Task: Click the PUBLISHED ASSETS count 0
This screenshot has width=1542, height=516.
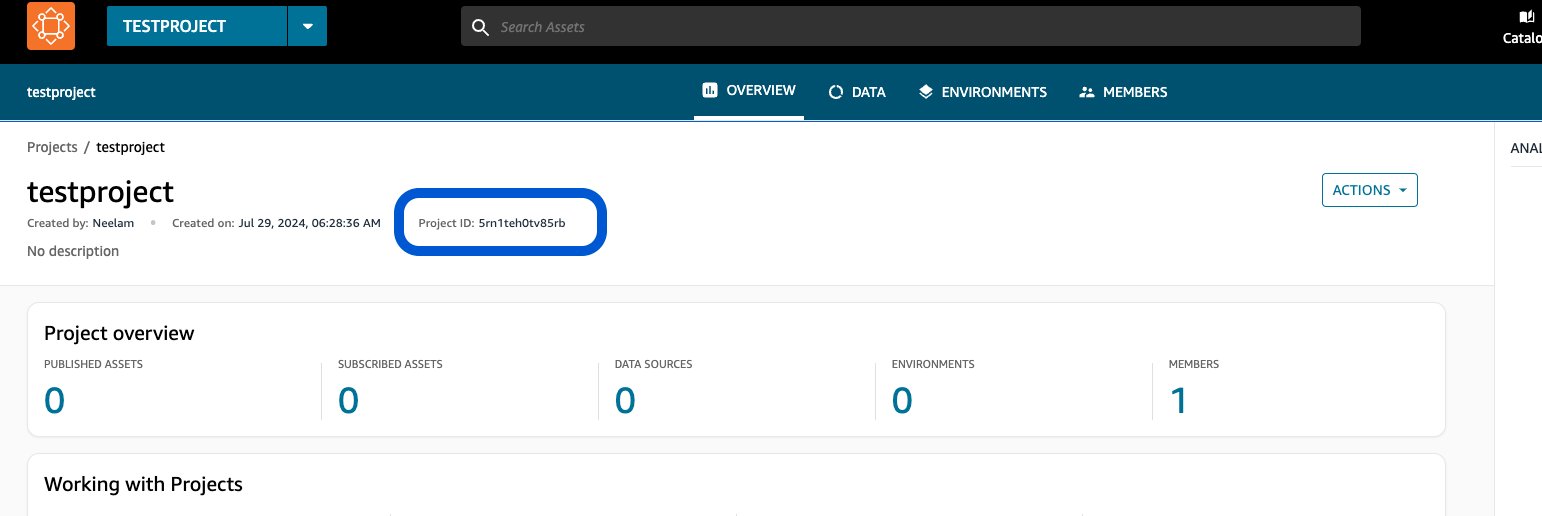Action: point(55,401)
